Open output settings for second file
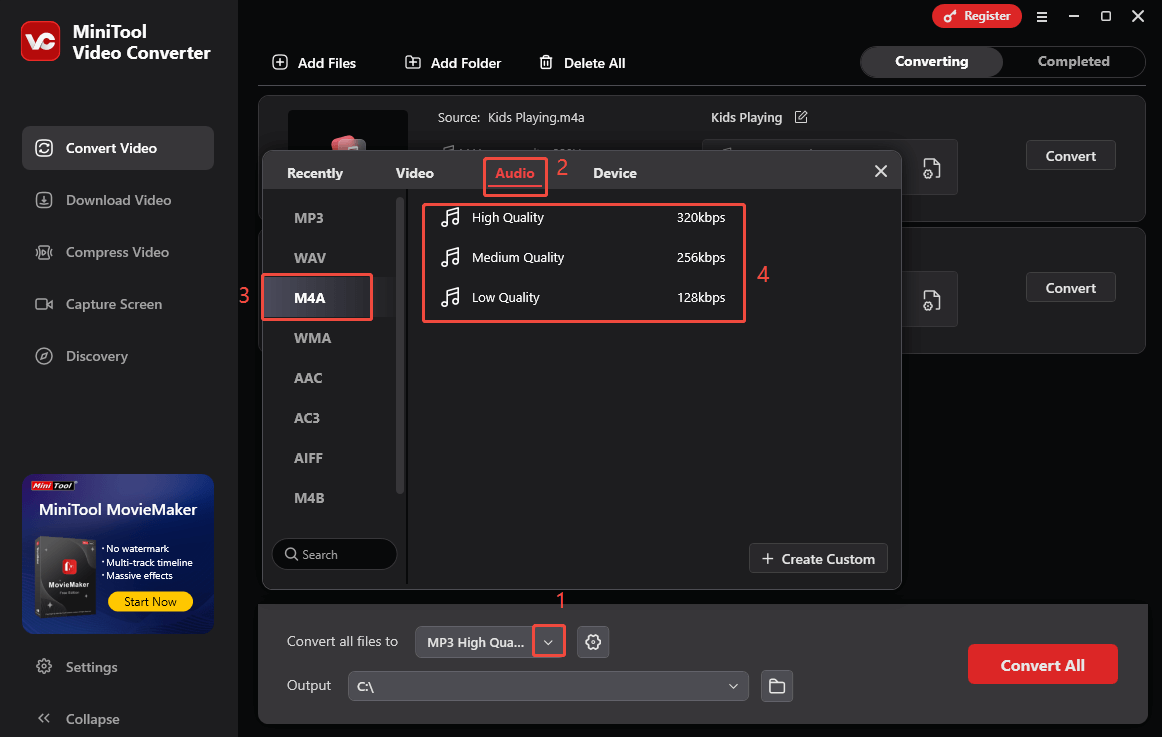1162x737 pixels. 932,301
